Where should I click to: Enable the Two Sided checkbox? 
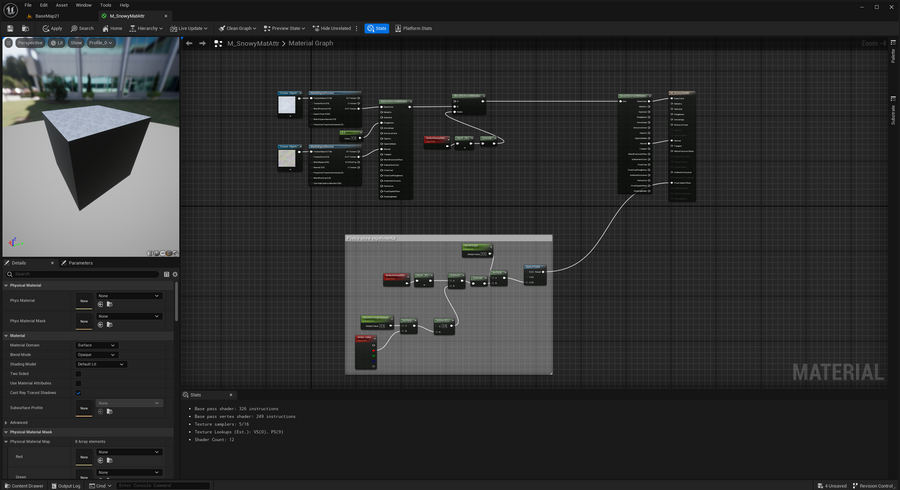tap(79, 374)
